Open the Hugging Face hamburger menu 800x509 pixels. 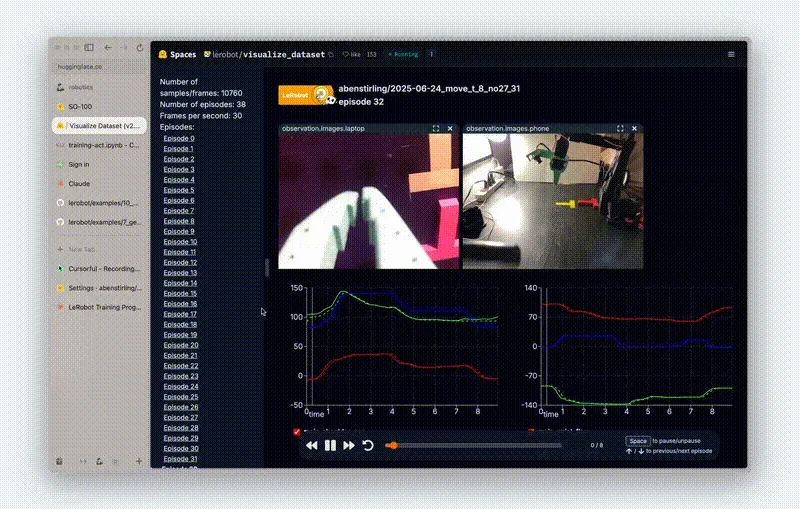pyautogui.click(x=731, y=54)
